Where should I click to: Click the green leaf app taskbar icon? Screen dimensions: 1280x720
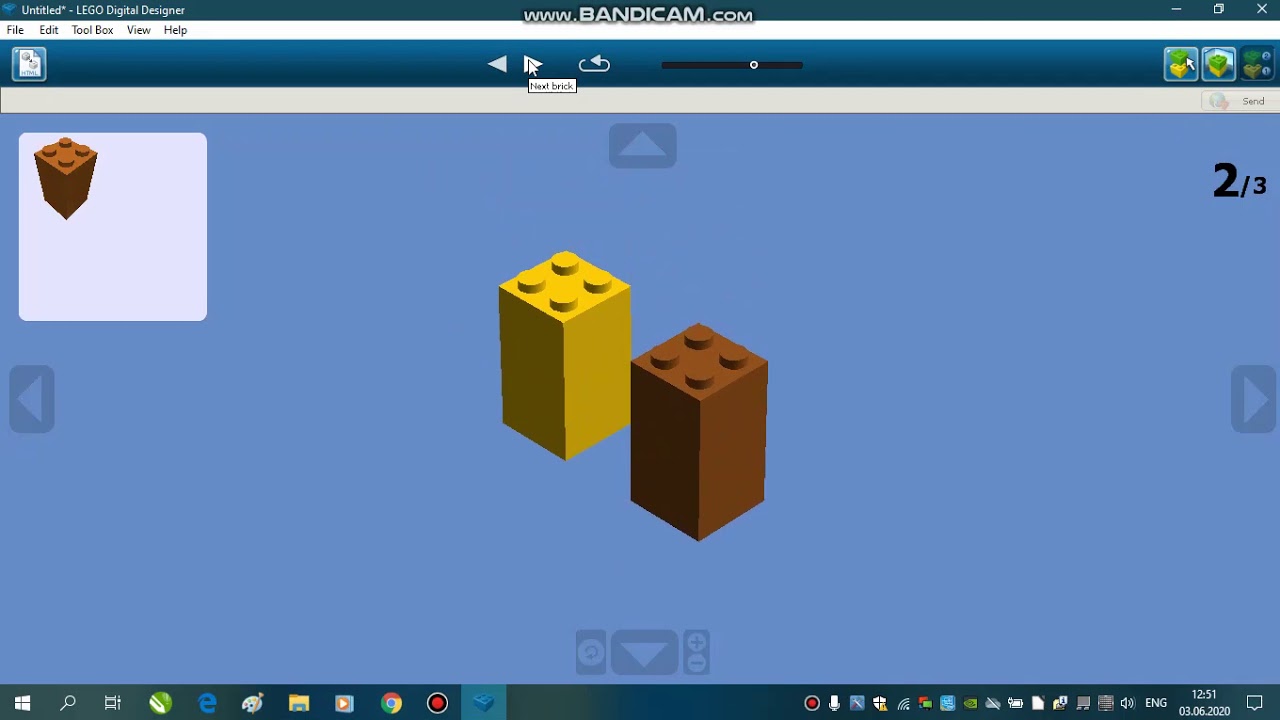(160, 703)
